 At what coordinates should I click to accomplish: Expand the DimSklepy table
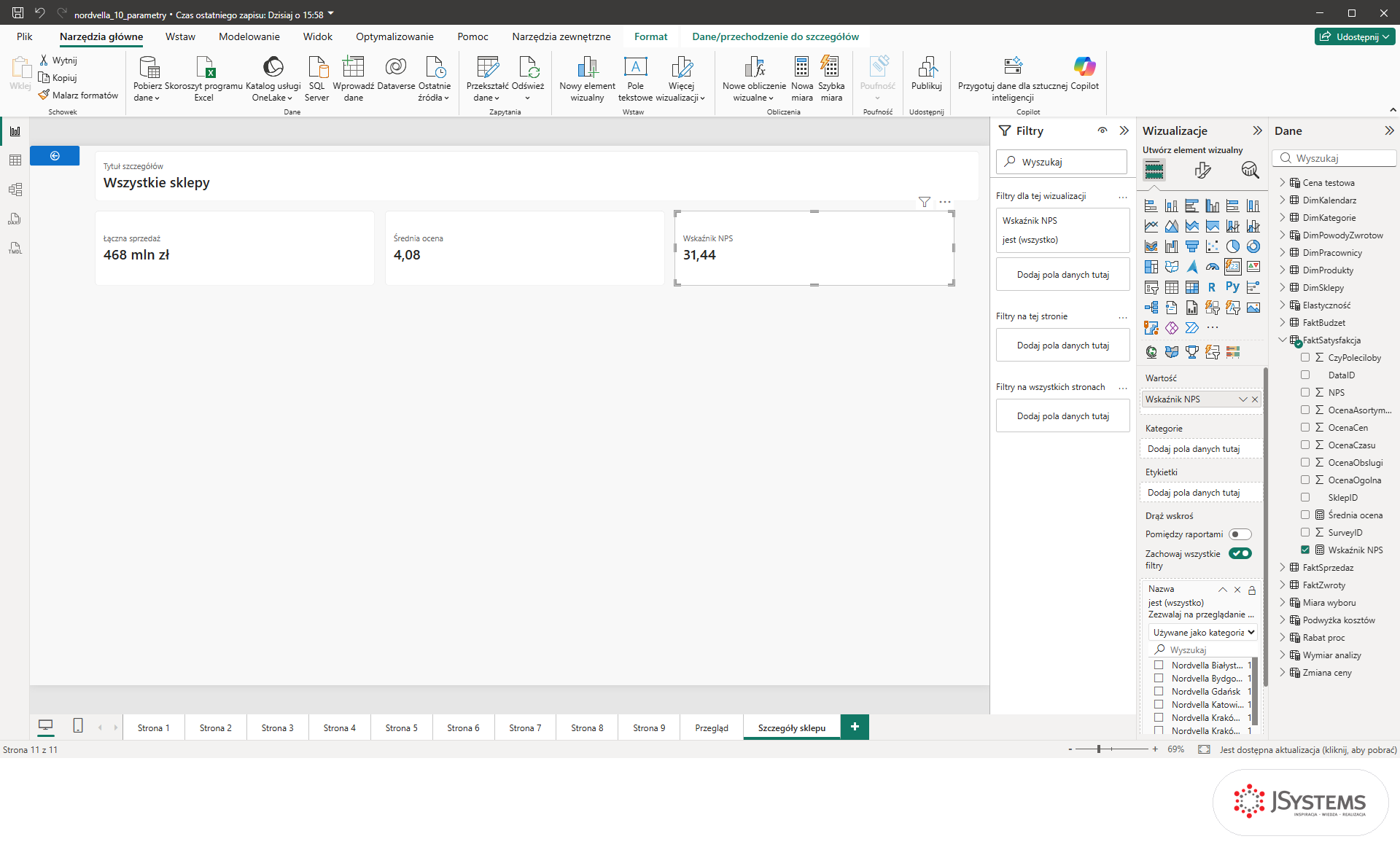pyautogui.click(x=1283, y=288)
